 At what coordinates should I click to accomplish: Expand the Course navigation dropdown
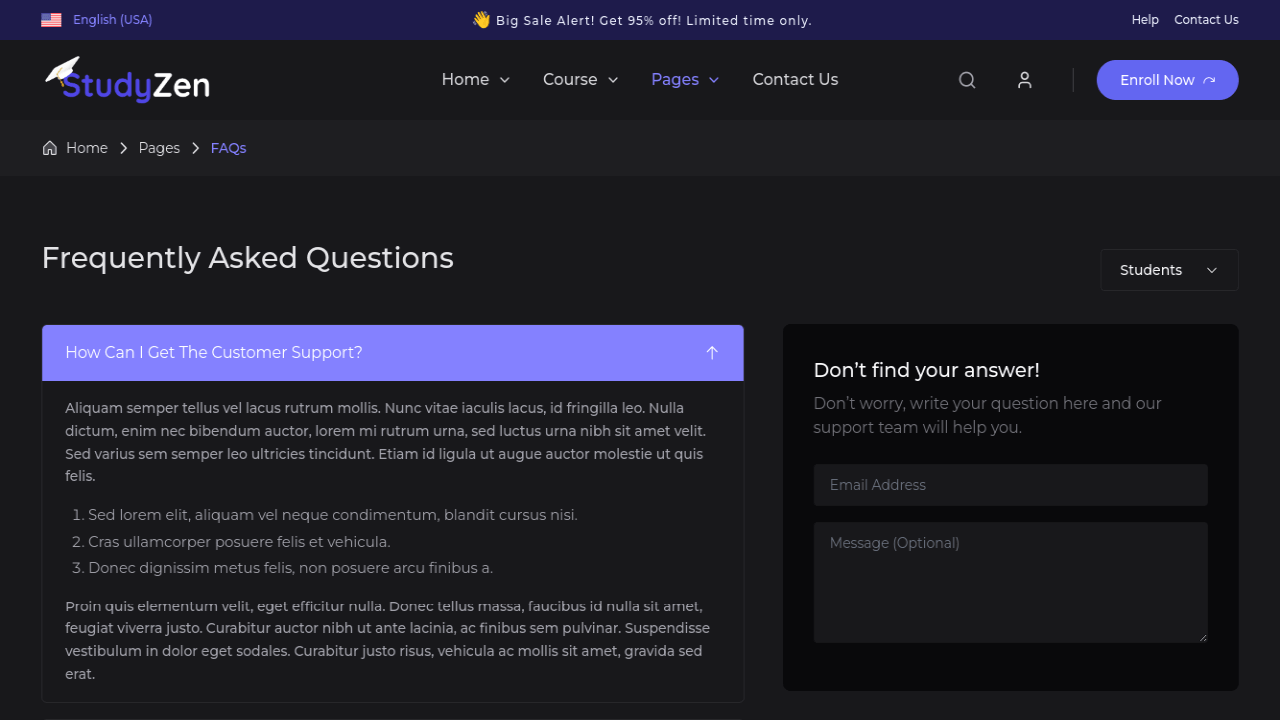point(581,80)
